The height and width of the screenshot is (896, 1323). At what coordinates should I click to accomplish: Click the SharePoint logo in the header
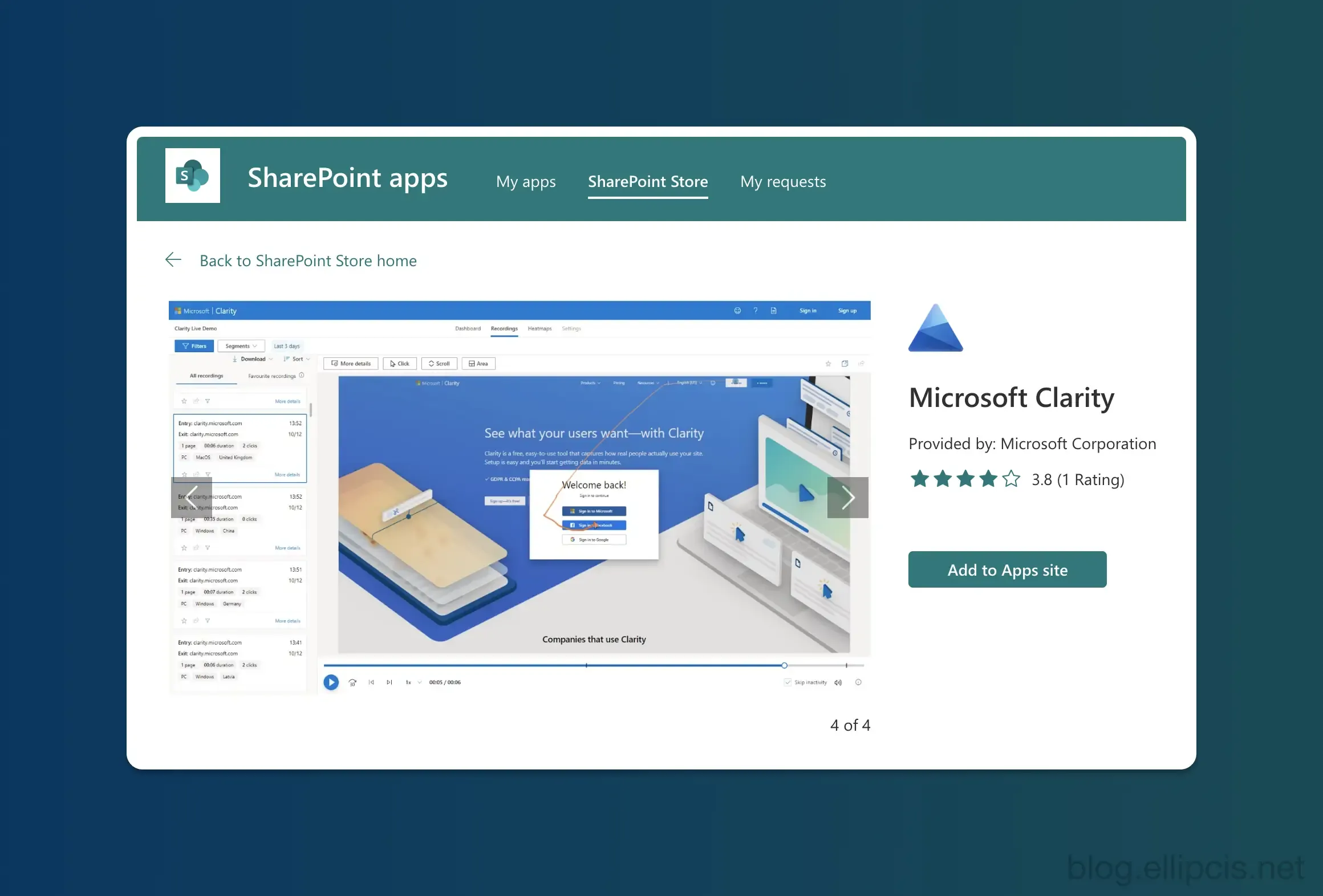(x=192, y=175)
